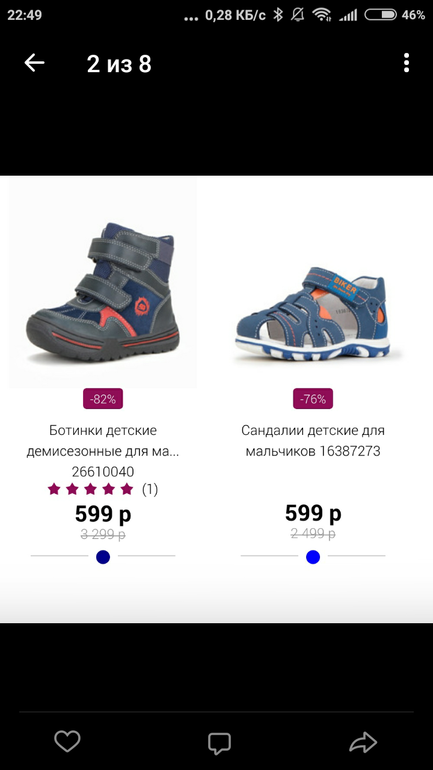Tap the muted bell notification icon
The image size is (433, 770).
pos(298,15)
